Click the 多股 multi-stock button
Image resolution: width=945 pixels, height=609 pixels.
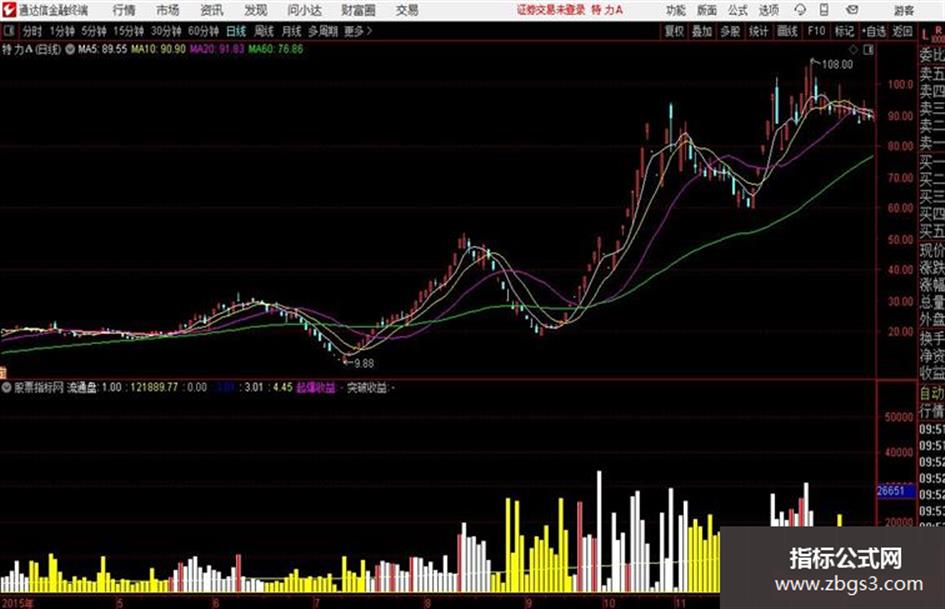730,31
